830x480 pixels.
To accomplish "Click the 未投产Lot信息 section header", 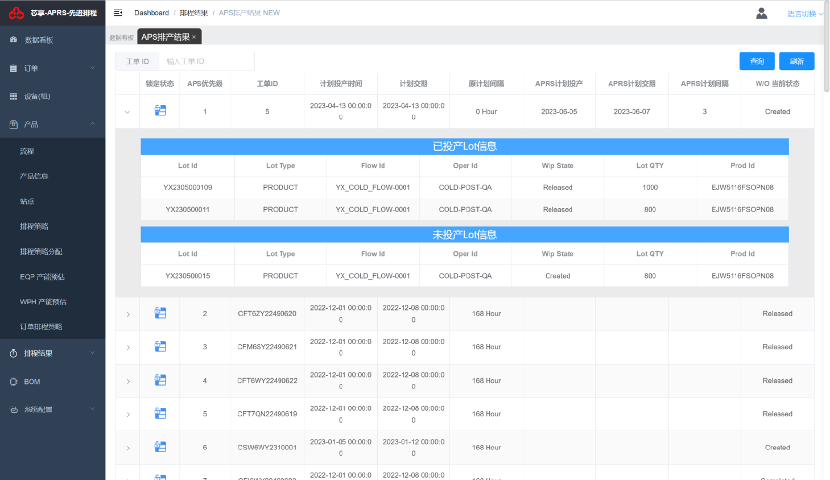I will click(465, 235).
